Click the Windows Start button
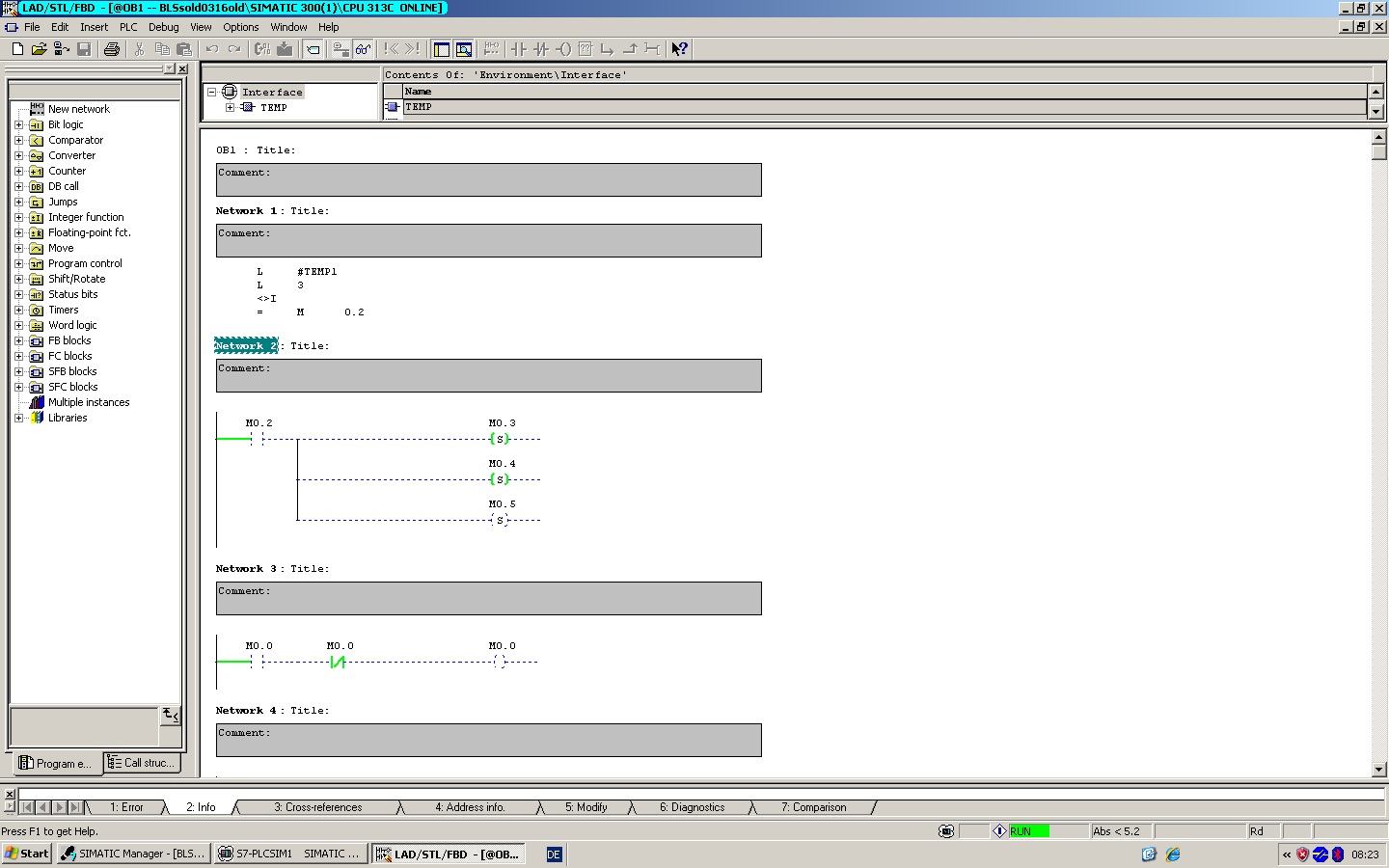Screen dimensions: 1389x868 pyautogui.click(x=26, y=854)
